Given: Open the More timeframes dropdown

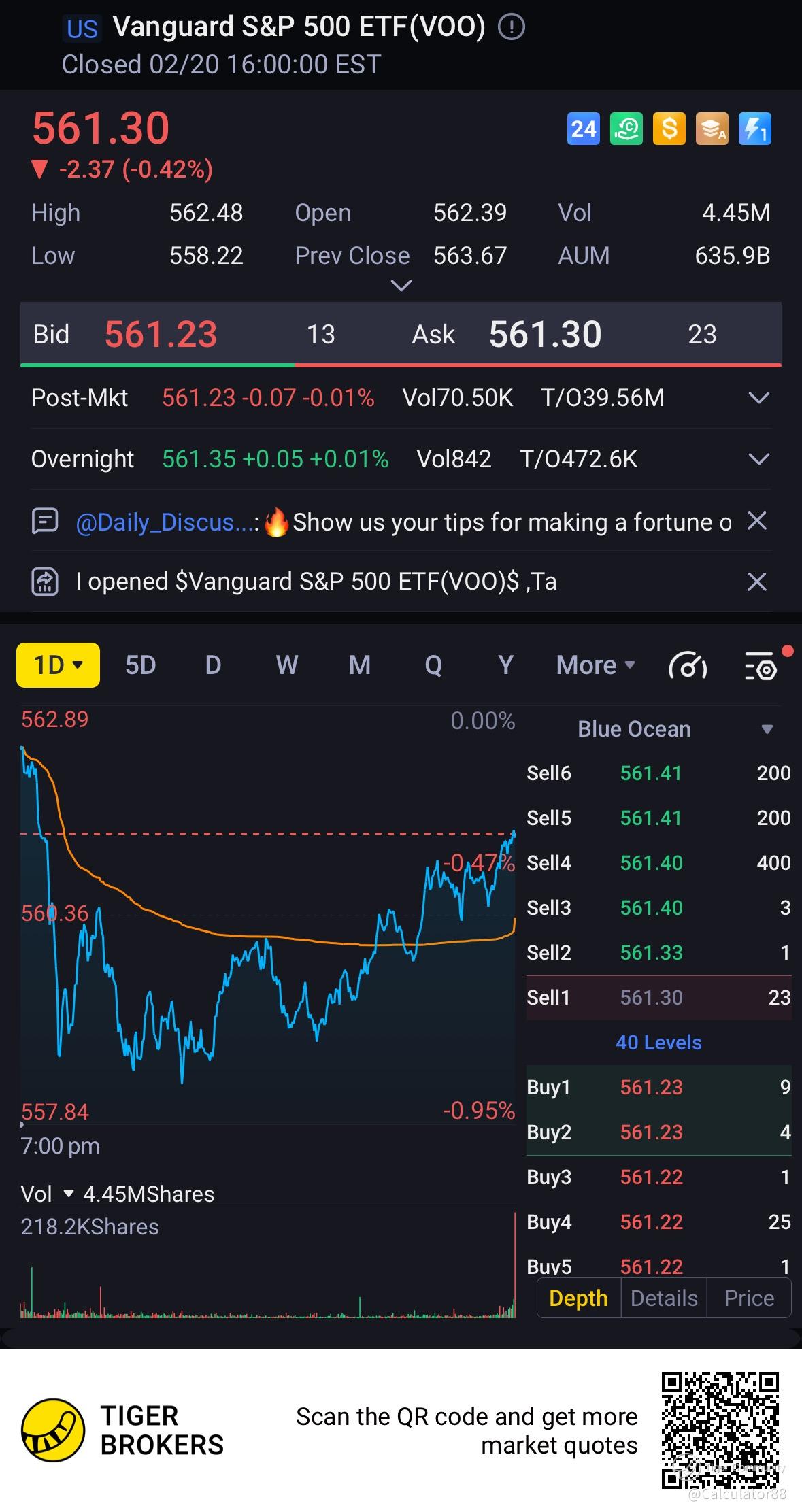Looking at the screenshot, I should click(595, 665).
